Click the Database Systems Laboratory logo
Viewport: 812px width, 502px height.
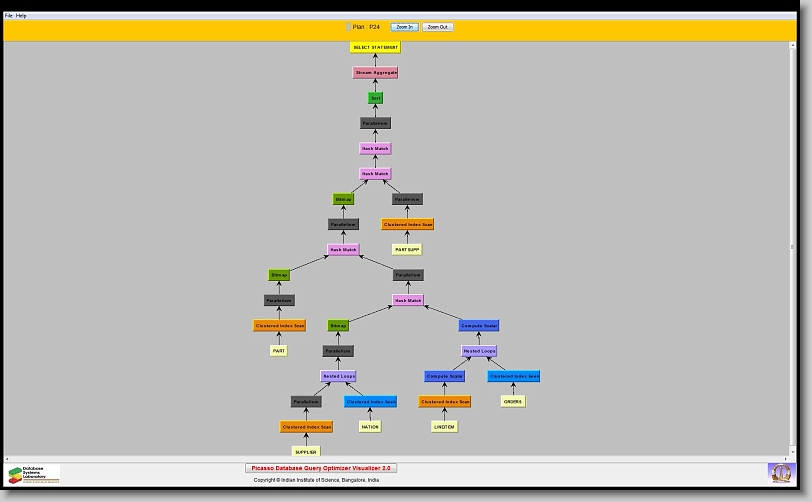pyautogui.click(x=34, y=474)
